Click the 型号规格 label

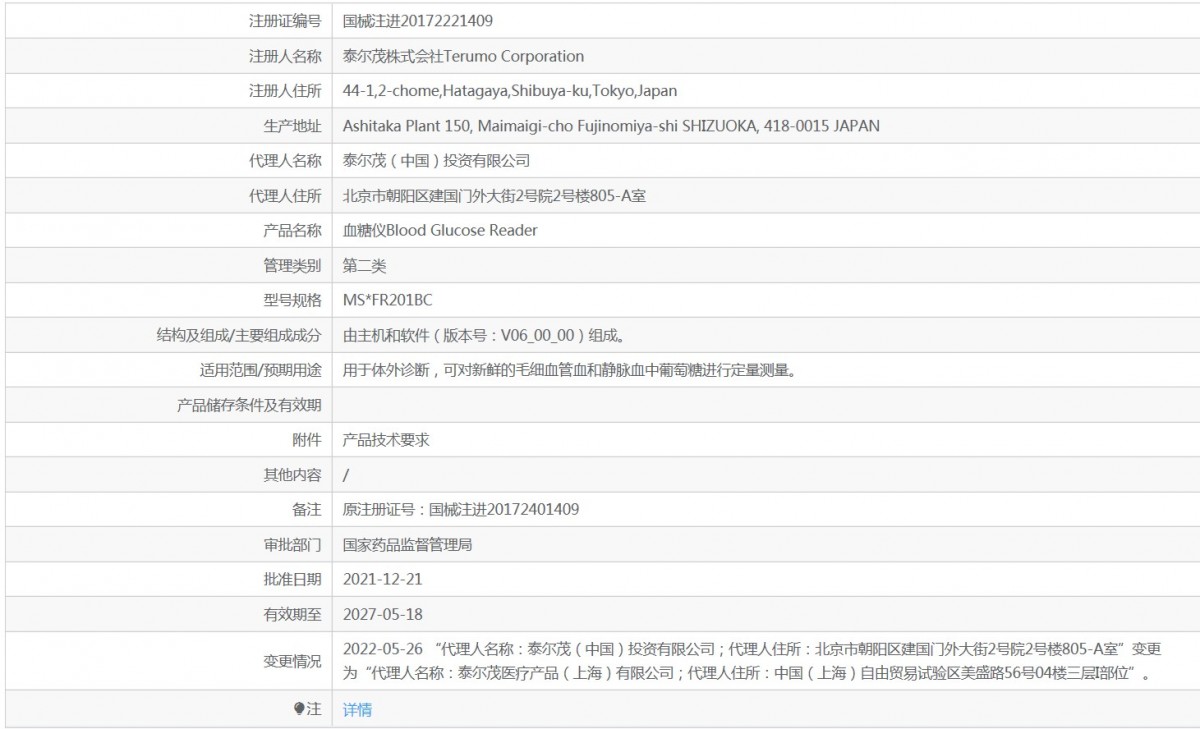292,300
